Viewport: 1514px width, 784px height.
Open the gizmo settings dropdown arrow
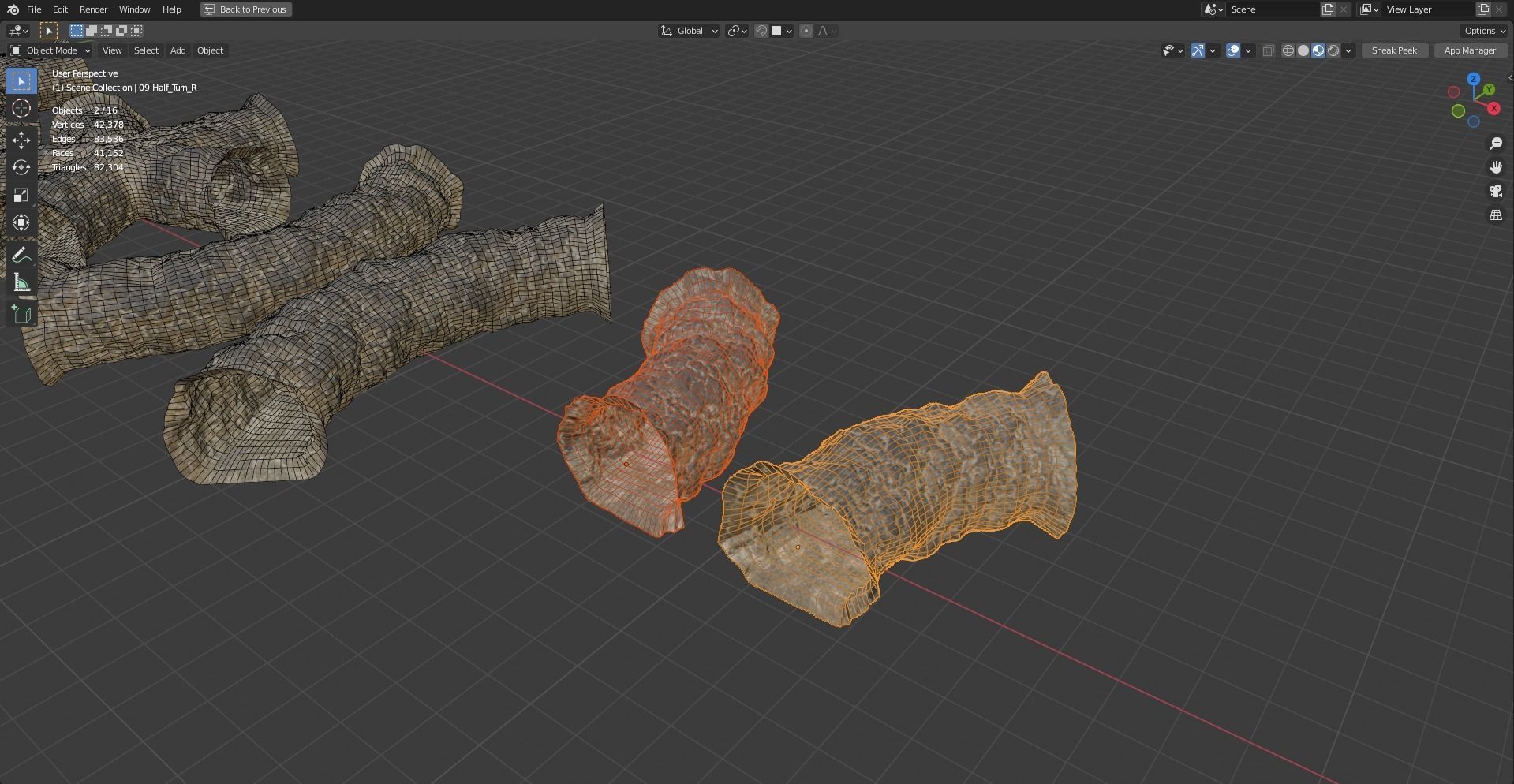[x=1213, y=50]
